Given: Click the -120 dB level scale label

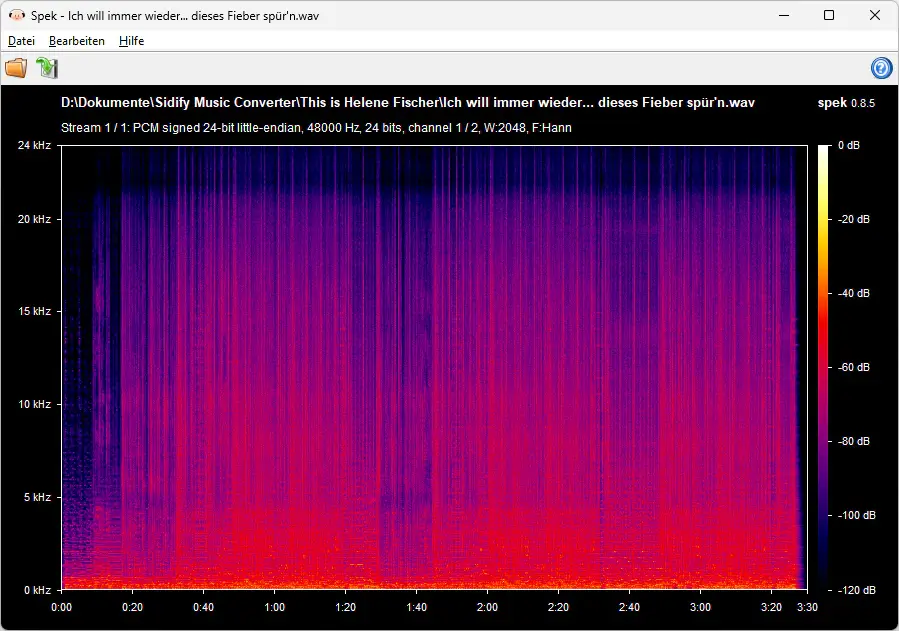Looking at the screenshot, I should [x=857, y=590].
